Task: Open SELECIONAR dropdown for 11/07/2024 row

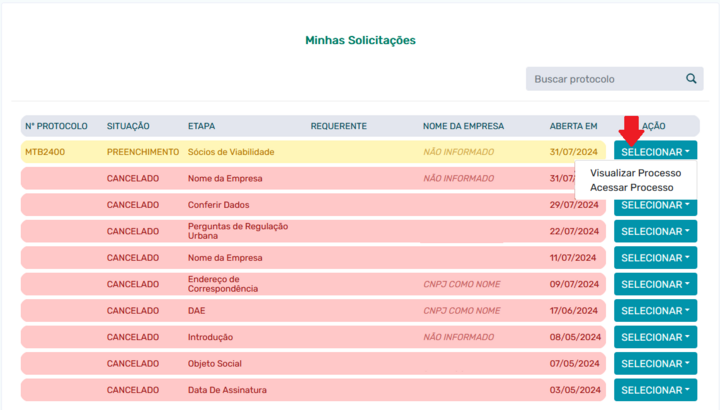Action: click(x=655, y=258)
